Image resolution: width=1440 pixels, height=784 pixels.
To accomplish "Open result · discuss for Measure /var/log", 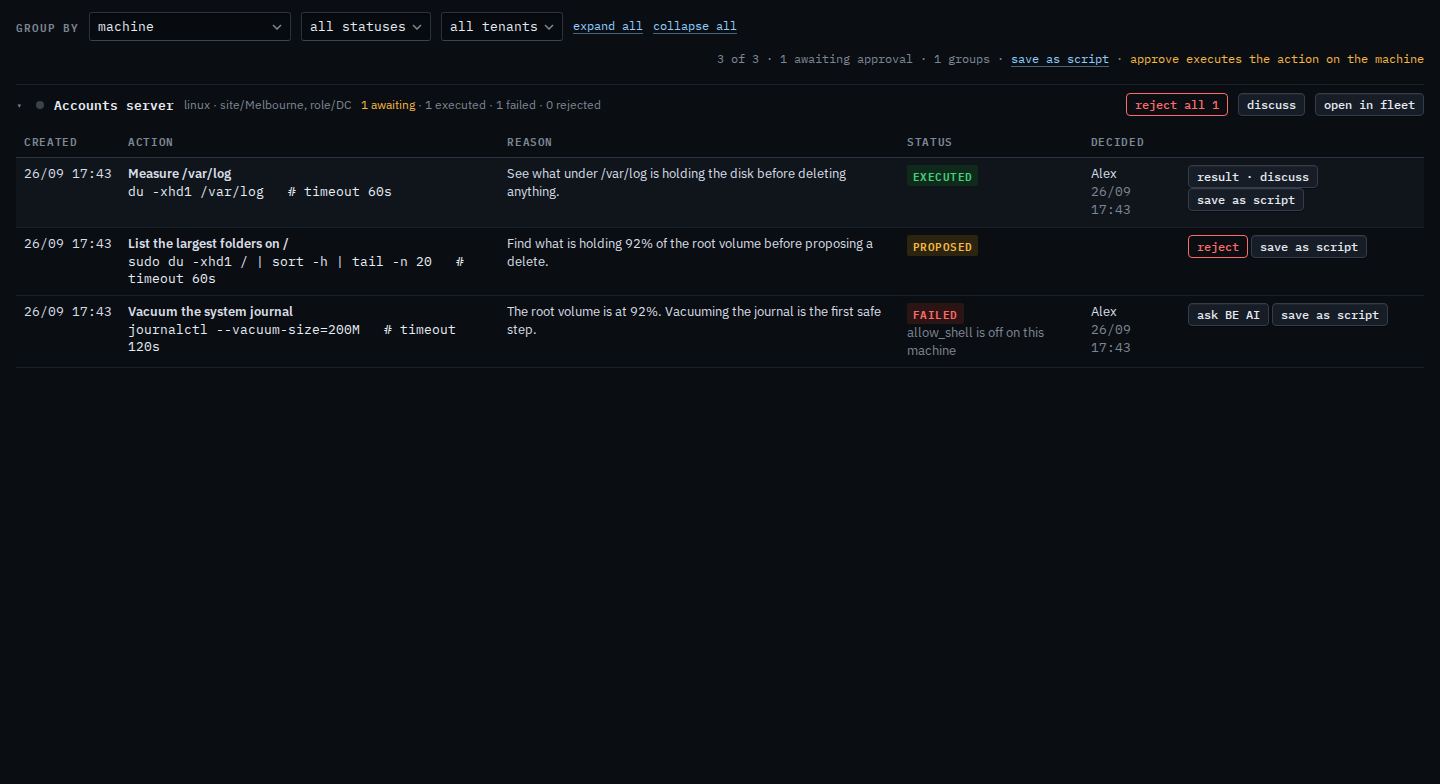I will click(1253, 177).
